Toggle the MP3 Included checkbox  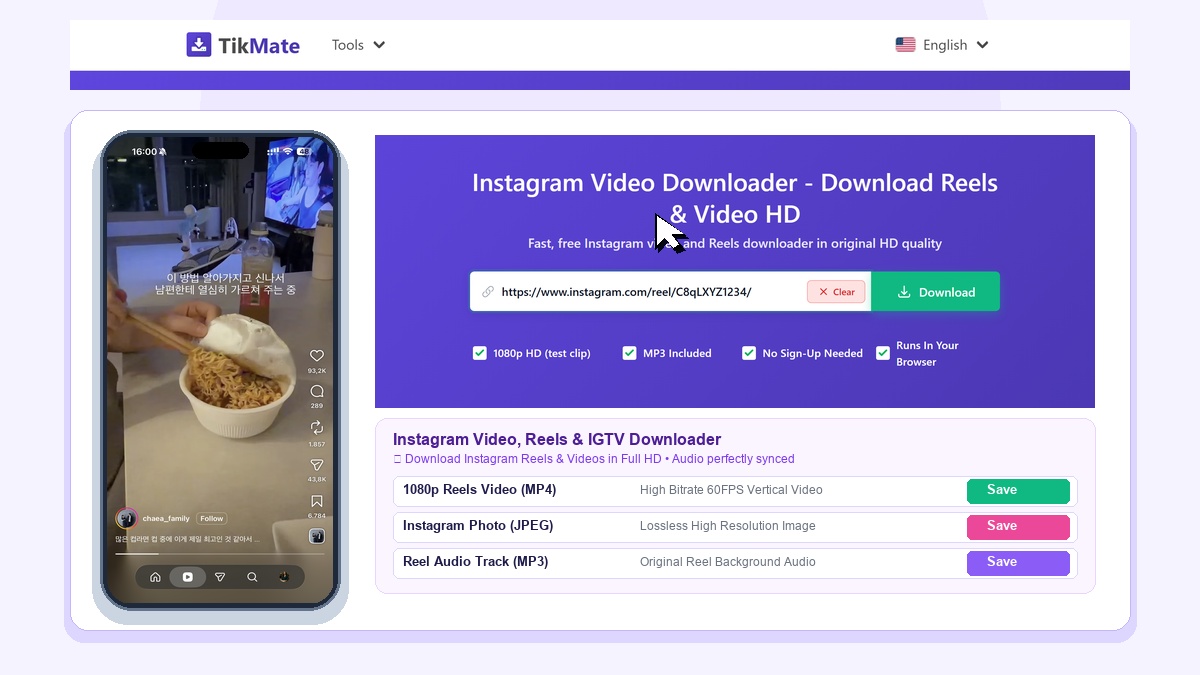(x=629, y=353)
